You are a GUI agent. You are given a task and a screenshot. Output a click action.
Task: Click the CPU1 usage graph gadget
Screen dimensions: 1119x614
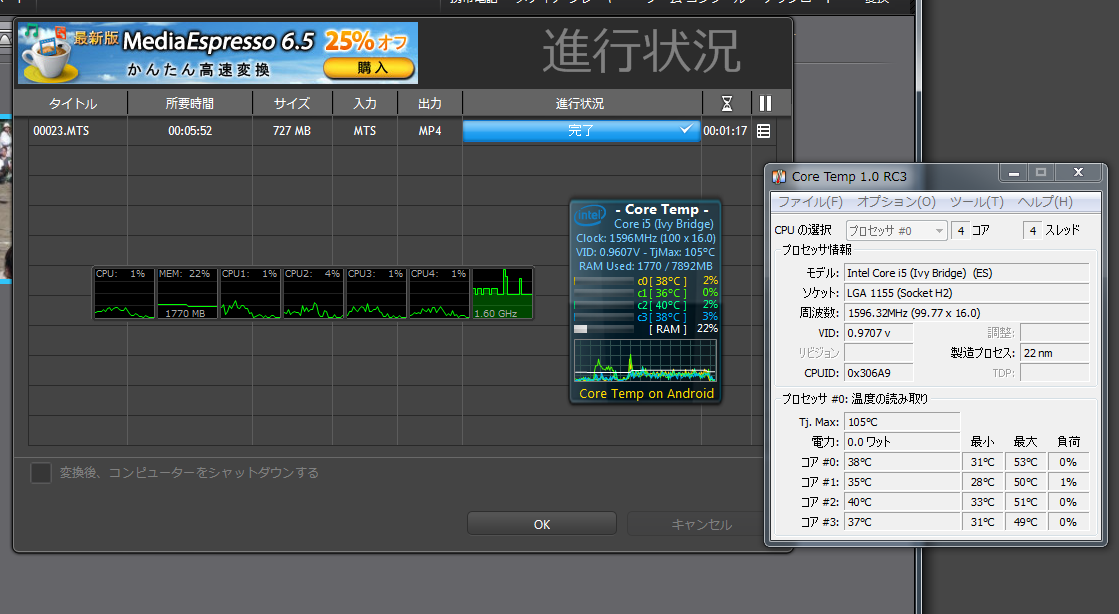pos(250,293)
